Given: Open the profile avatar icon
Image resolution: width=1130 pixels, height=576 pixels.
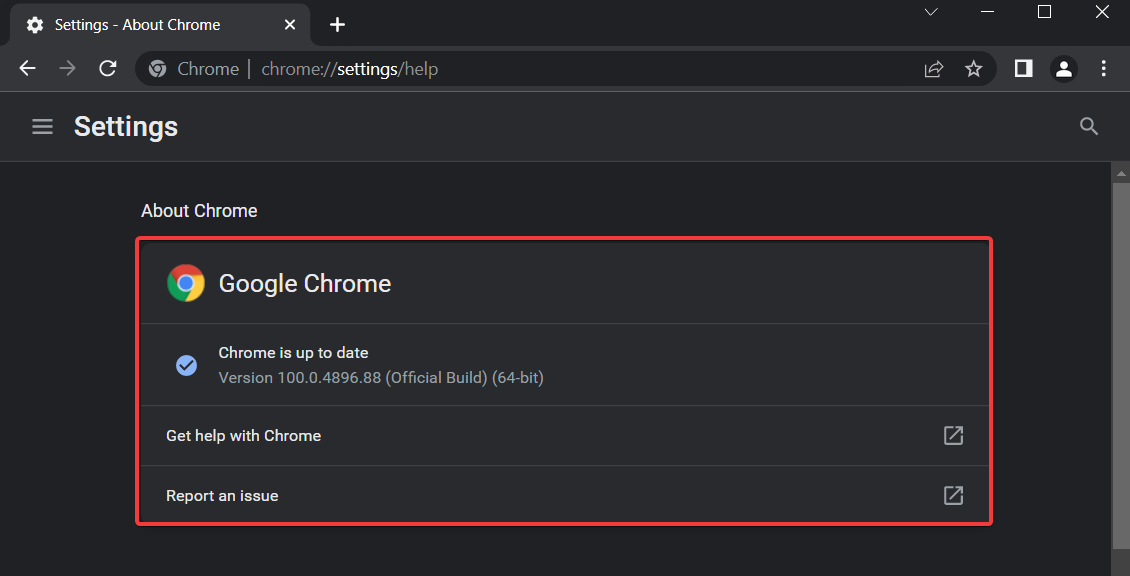Looking at the screenshot, I should click(1064, 68).
